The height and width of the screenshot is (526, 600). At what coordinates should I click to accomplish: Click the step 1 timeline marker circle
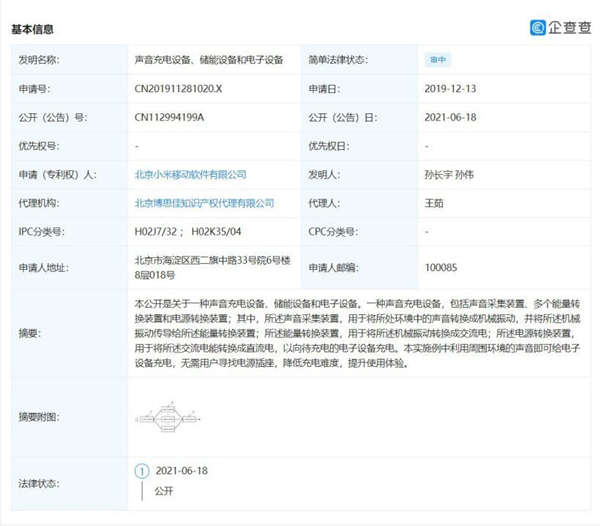pyautogui.click(x=142, y=471)
